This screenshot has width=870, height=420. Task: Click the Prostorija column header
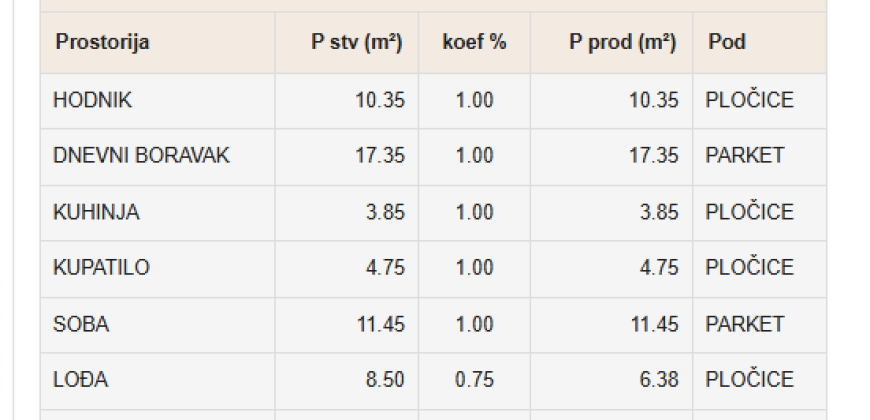coord(102,42)
